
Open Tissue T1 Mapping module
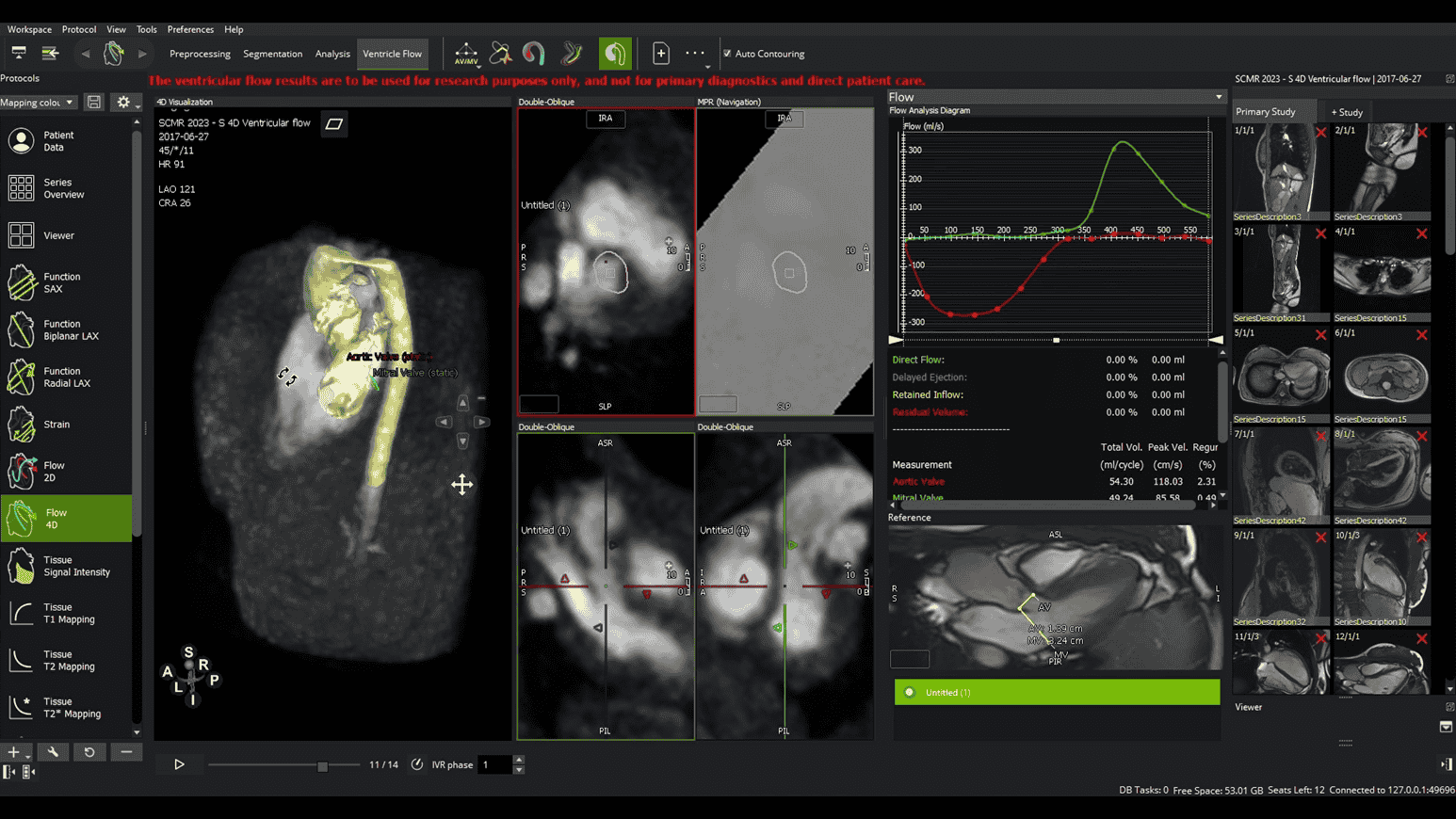(66, 613)
